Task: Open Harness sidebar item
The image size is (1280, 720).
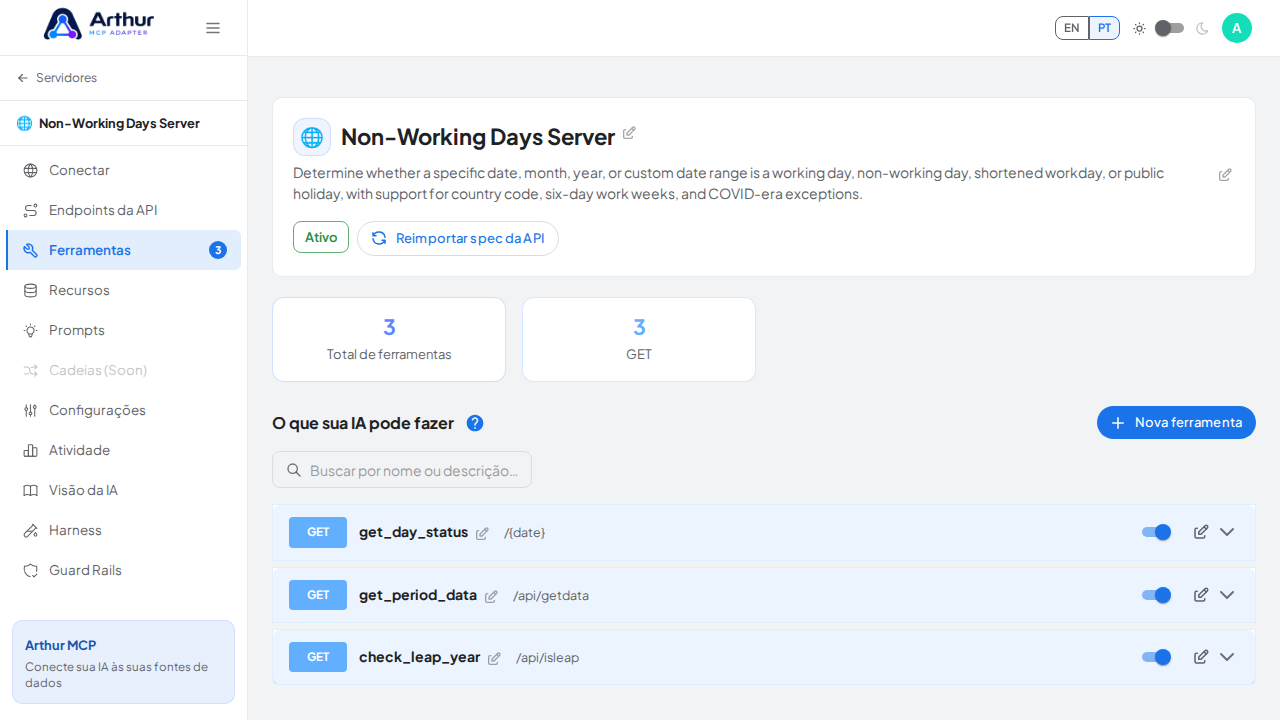Action: coord(123,530)
